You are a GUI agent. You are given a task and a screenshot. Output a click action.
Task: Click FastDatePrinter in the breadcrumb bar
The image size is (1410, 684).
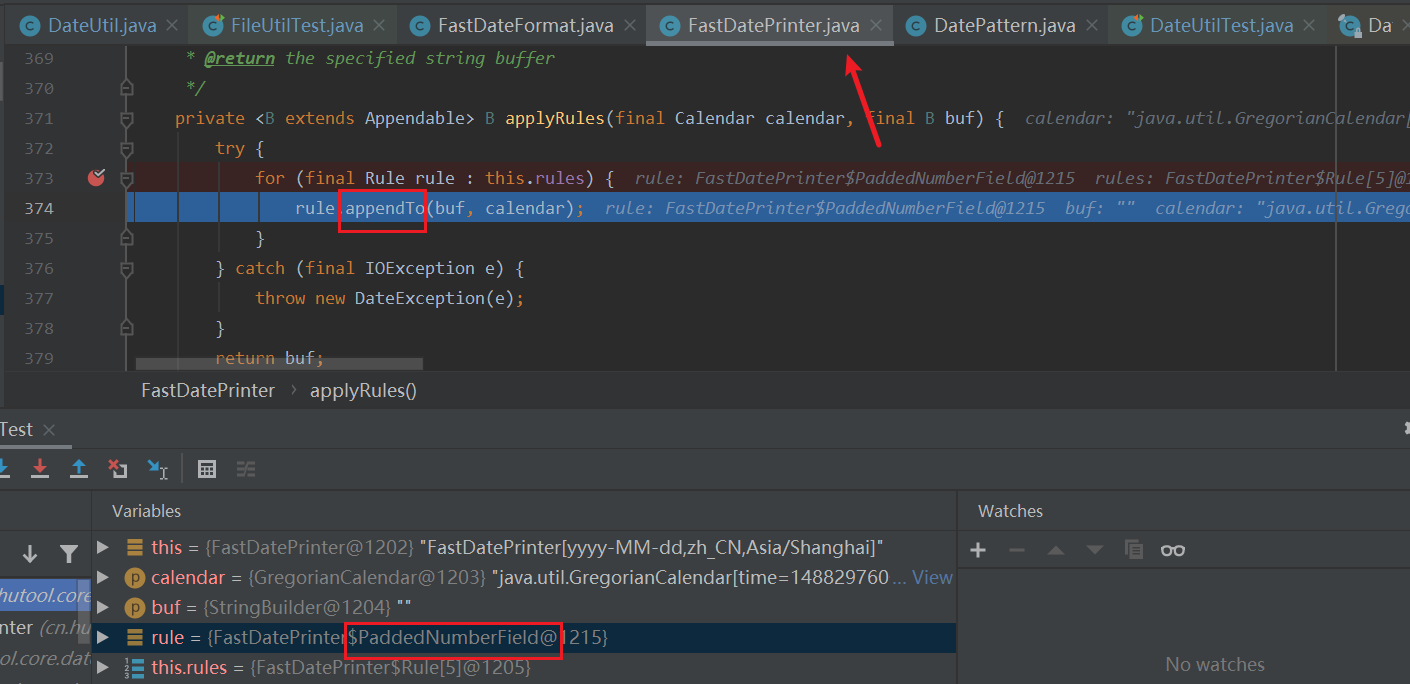pos(208,390)
